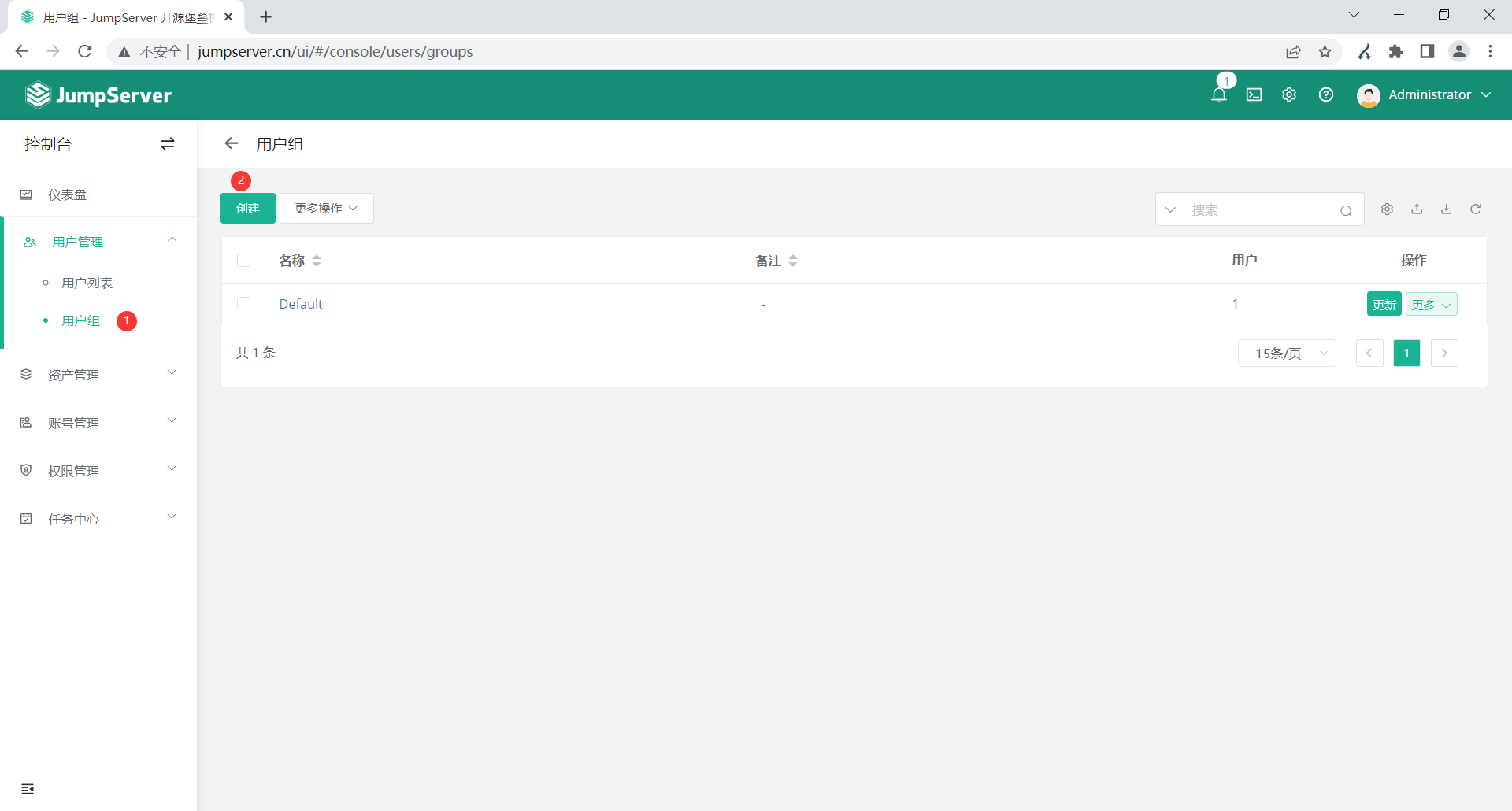Open the browser tab search chevron
Viewport: 1512px width, 811px height.
click(x=1354, y=15)
